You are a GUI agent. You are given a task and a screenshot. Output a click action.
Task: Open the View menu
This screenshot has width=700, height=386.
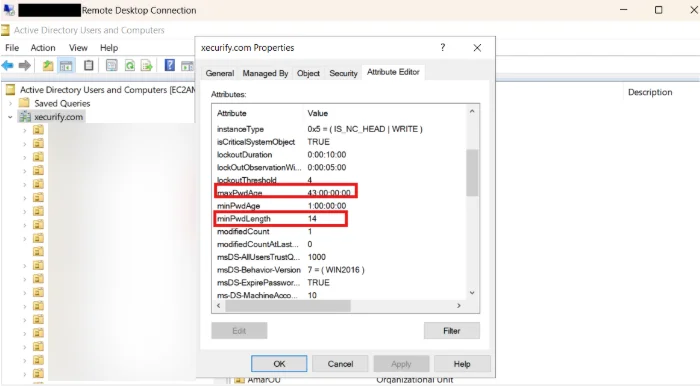[78, 48]
